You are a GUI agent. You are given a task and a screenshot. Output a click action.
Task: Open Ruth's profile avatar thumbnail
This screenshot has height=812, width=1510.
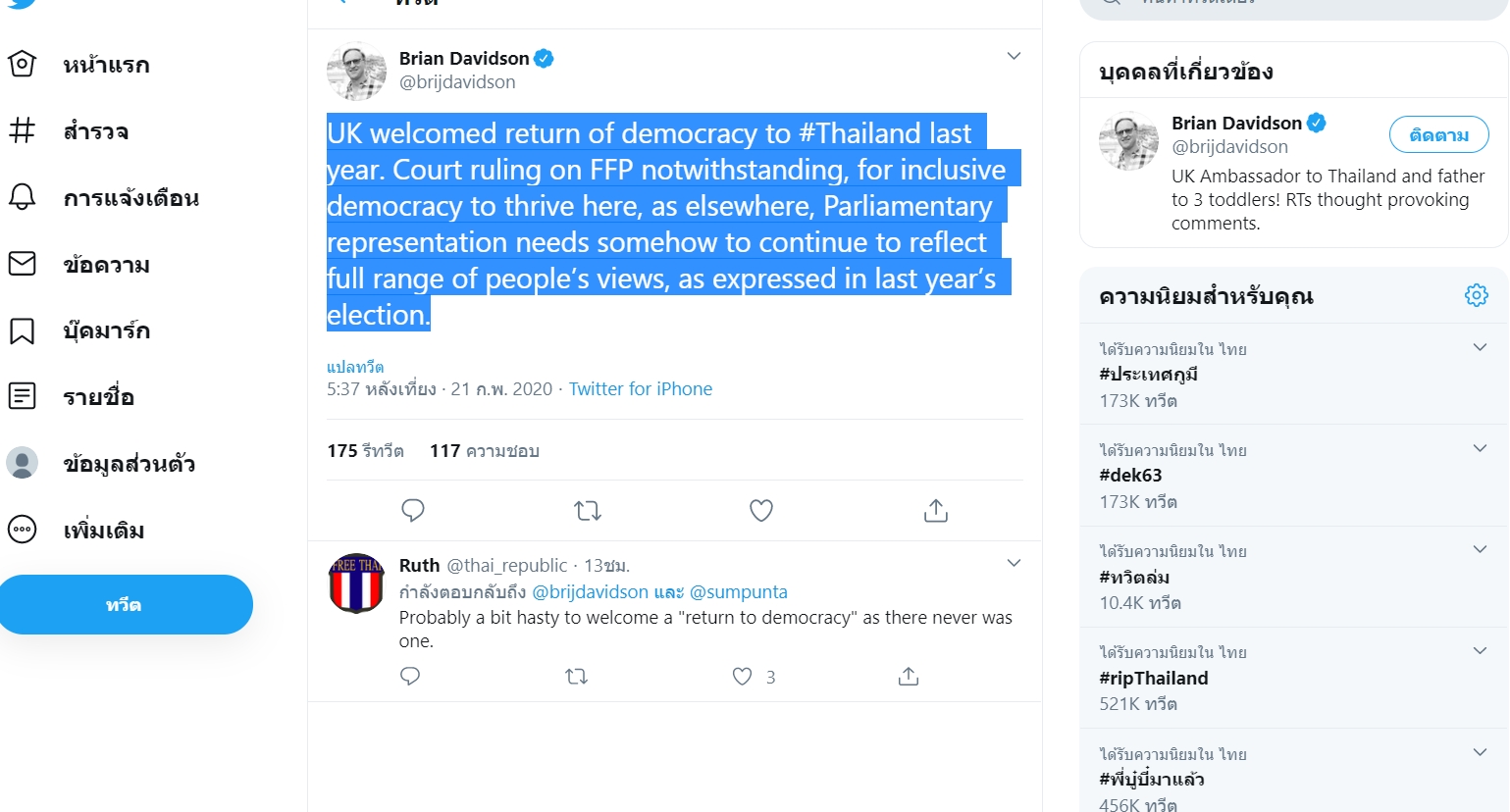pyautogui.click(x=356, y=584)
